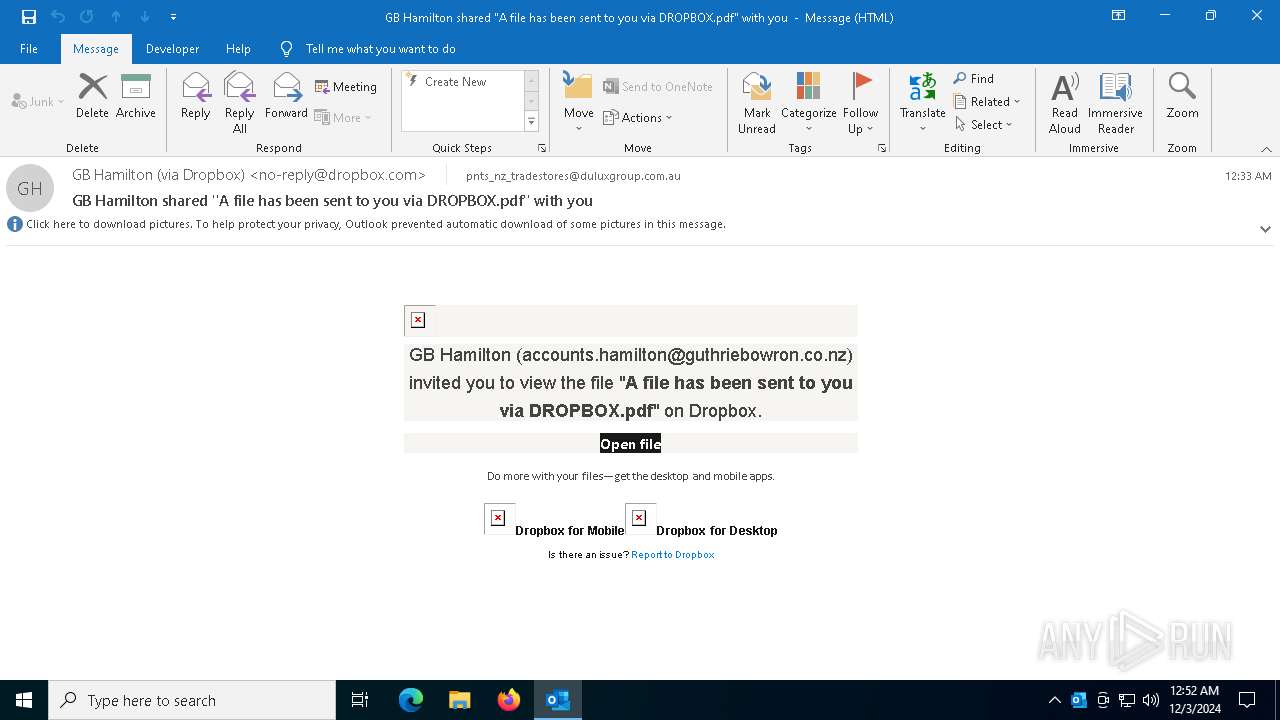The height and width of the screenshot is (720, 1280).
Task: Open the Follow Up flag menu
Action: pyautogui.click(x=860, y=102)
